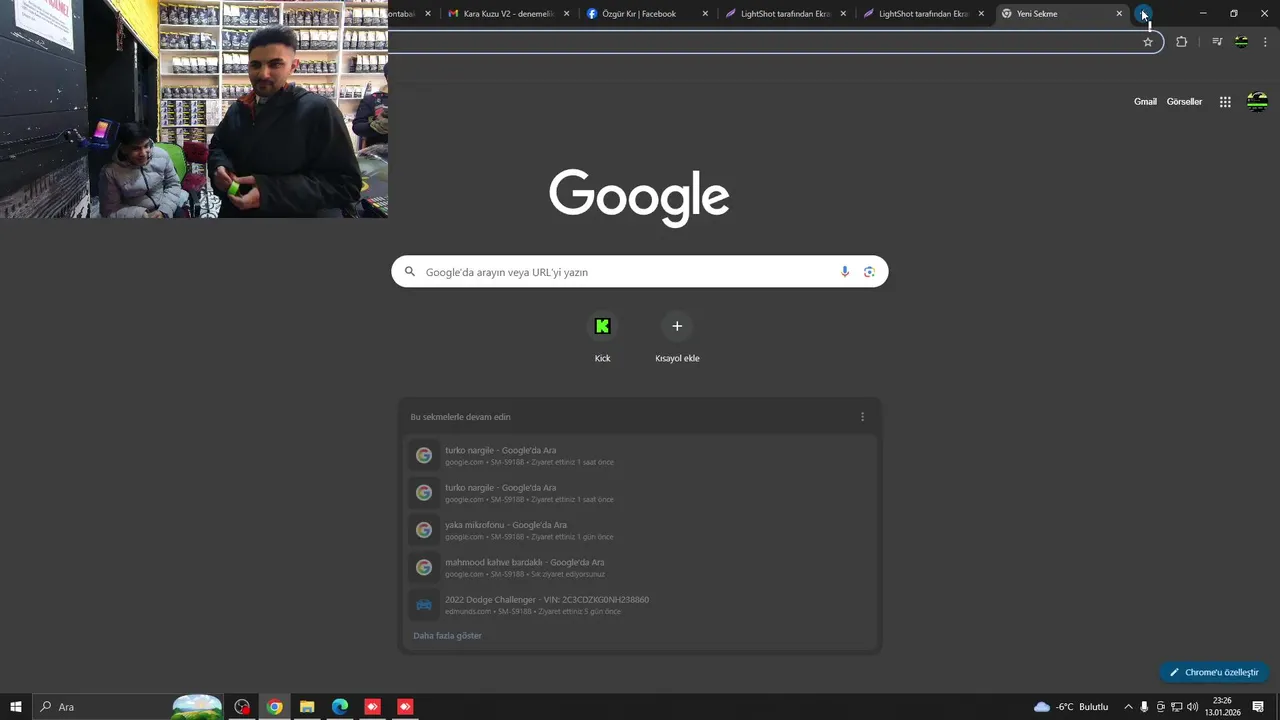Start a voice search with the microphone
Screen dimensions: 1280x720
[x=845, y=272]
